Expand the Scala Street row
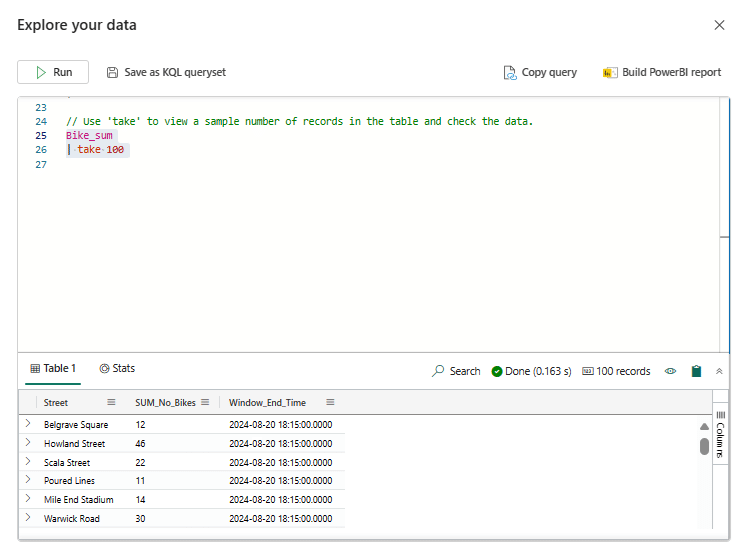 click(x=28, y=461)
